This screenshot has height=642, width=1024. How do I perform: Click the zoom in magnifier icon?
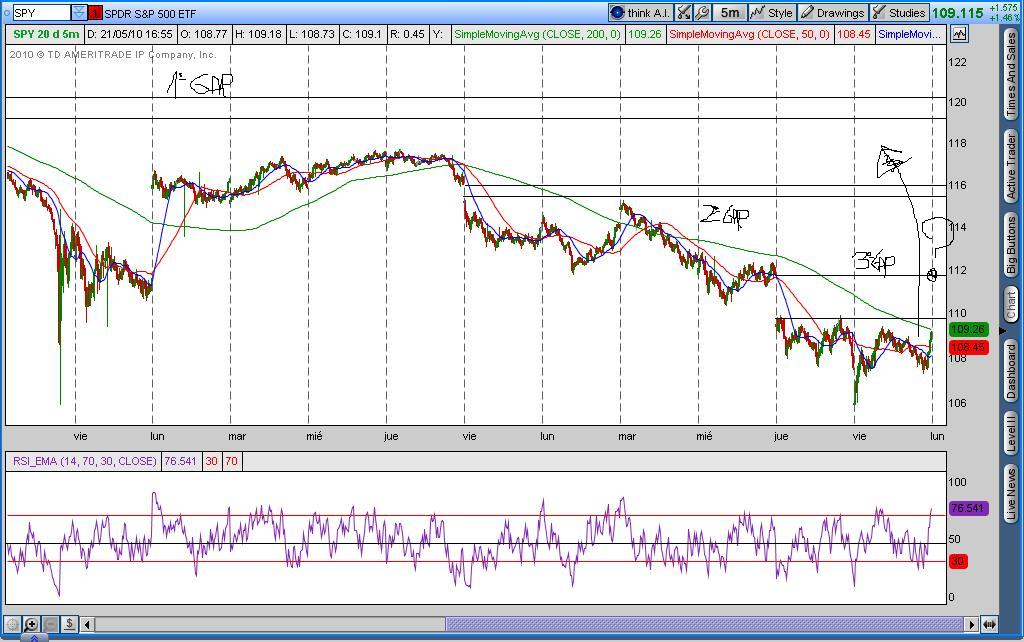32,624
